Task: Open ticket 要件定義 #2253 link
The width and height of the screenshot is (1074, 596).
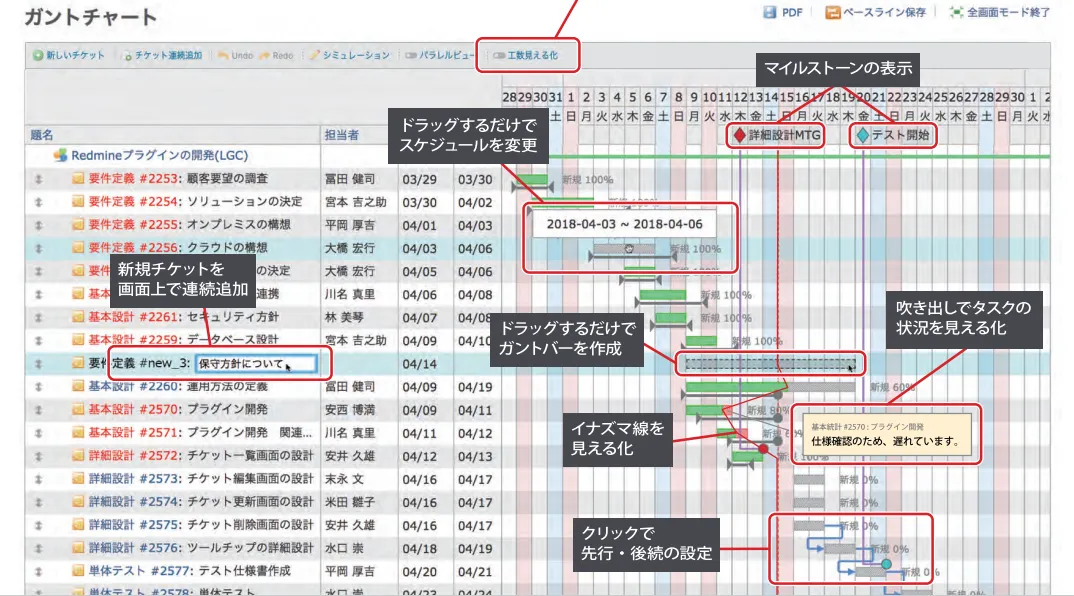Action: (133, 179)
